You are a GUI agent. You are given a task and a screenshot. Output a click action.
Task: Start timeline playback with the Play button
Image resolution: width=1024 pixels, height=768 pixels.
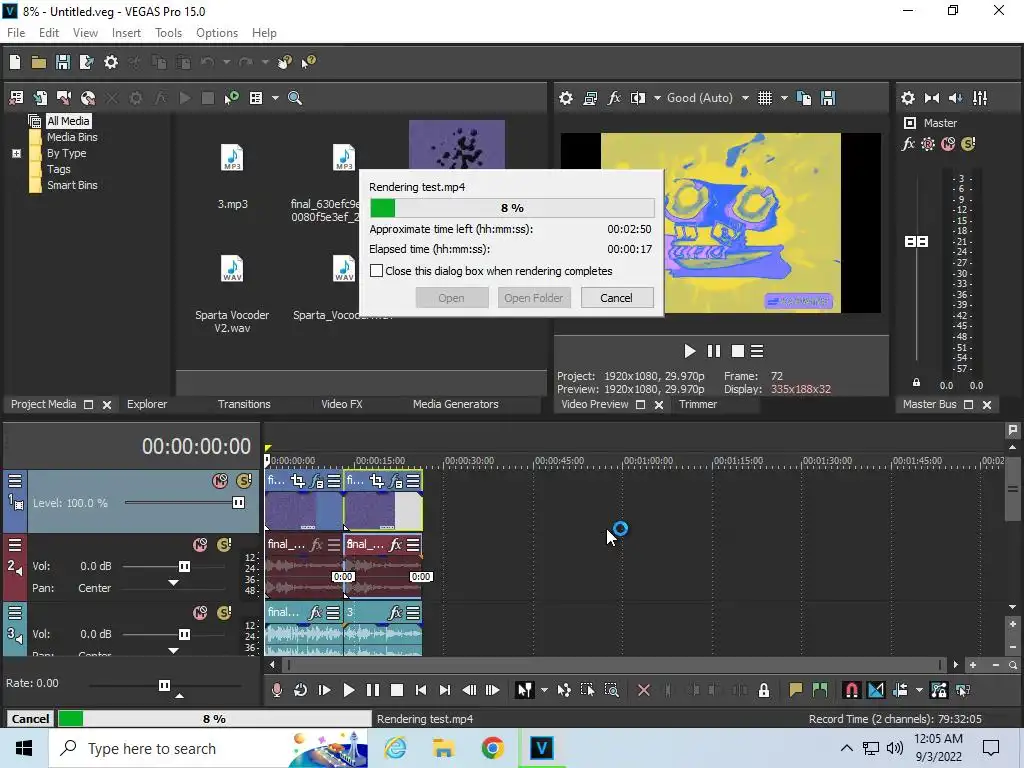[x=349, y=690]
